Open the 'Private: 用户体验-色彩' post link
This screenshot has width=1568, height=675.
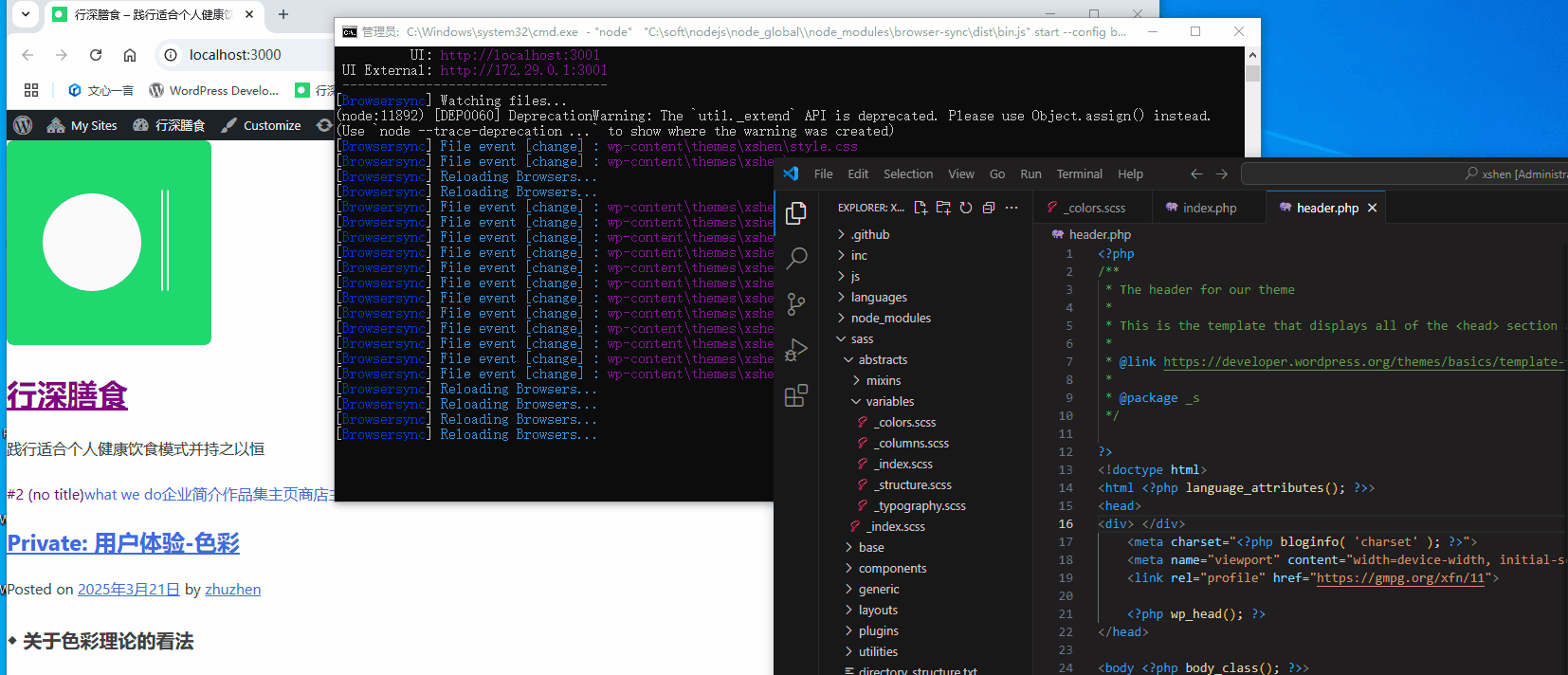(123, 543)
